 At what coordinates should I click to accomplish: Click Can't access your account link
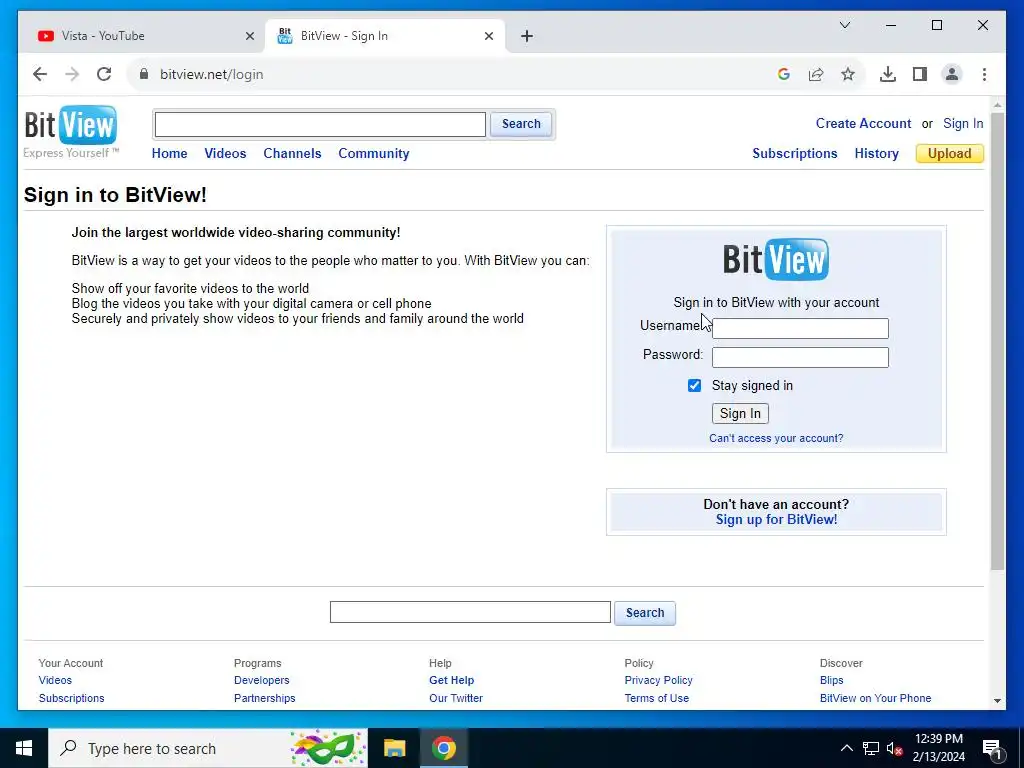[776, 438]
